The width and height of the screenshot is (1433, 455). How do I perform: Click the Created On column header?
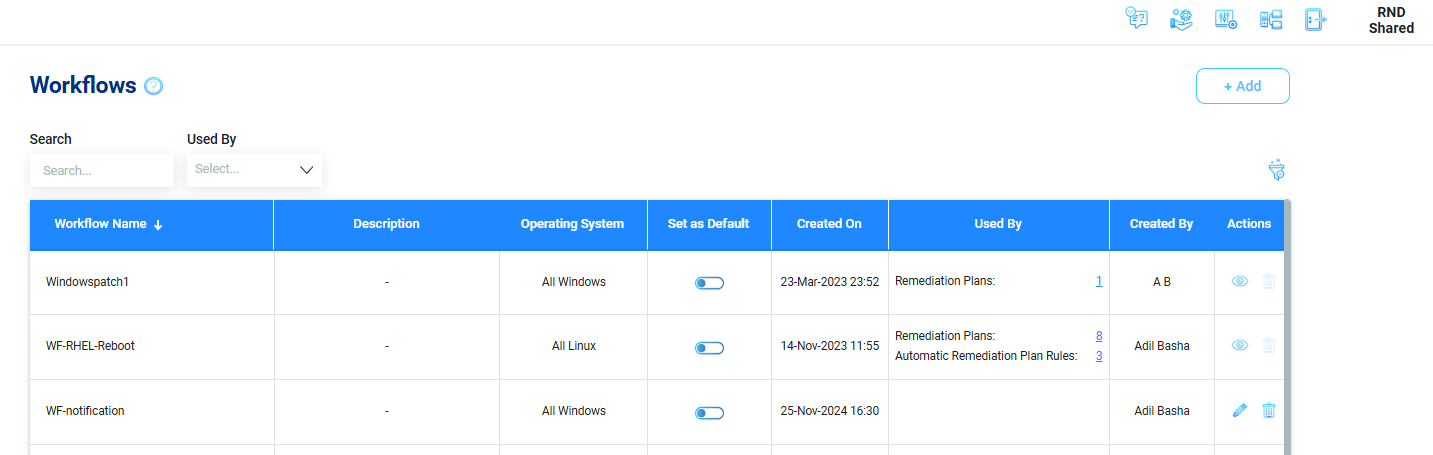pos(829,224)
